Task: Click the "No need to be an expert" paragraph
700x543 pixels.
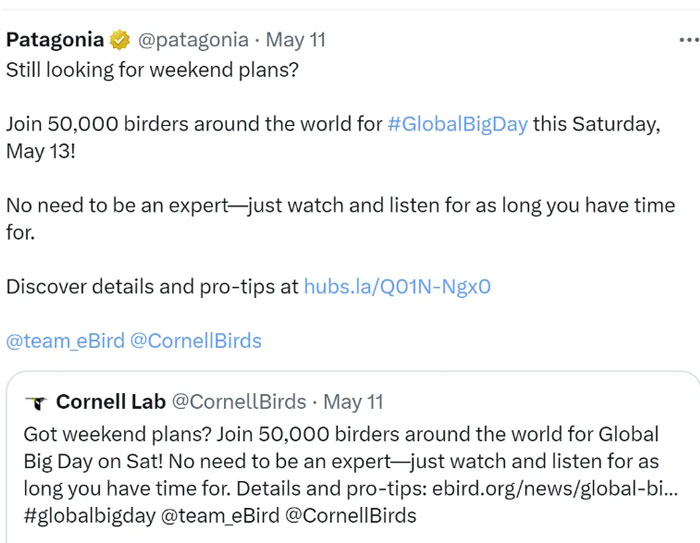Action: click(x=341, y=219)
